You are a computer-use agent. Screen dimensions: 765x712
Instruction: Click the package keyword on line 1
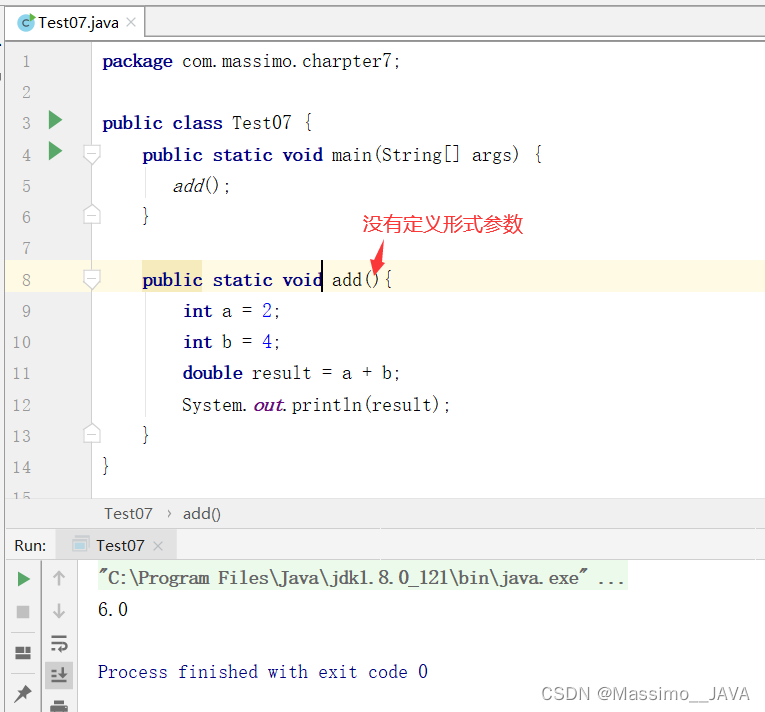[x=137, y=61]
